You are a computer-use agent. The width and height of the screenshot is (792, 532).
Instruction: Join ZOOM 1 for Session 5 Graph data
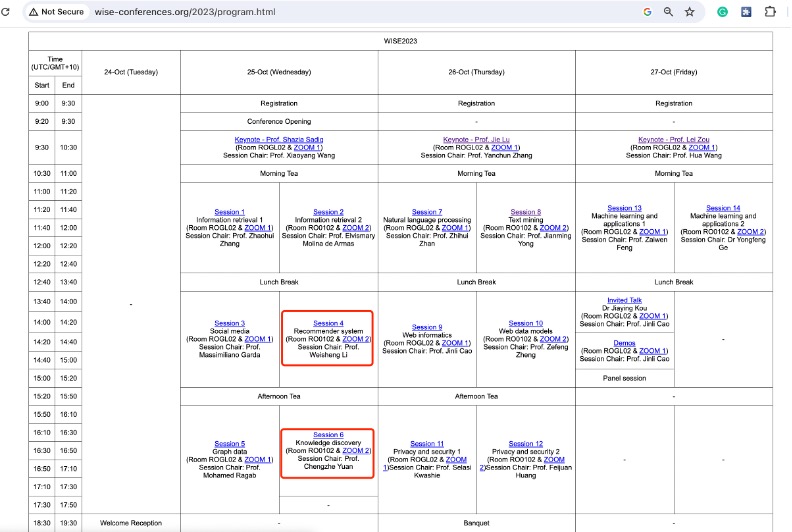pyautogui.click(x=258, y=460)
